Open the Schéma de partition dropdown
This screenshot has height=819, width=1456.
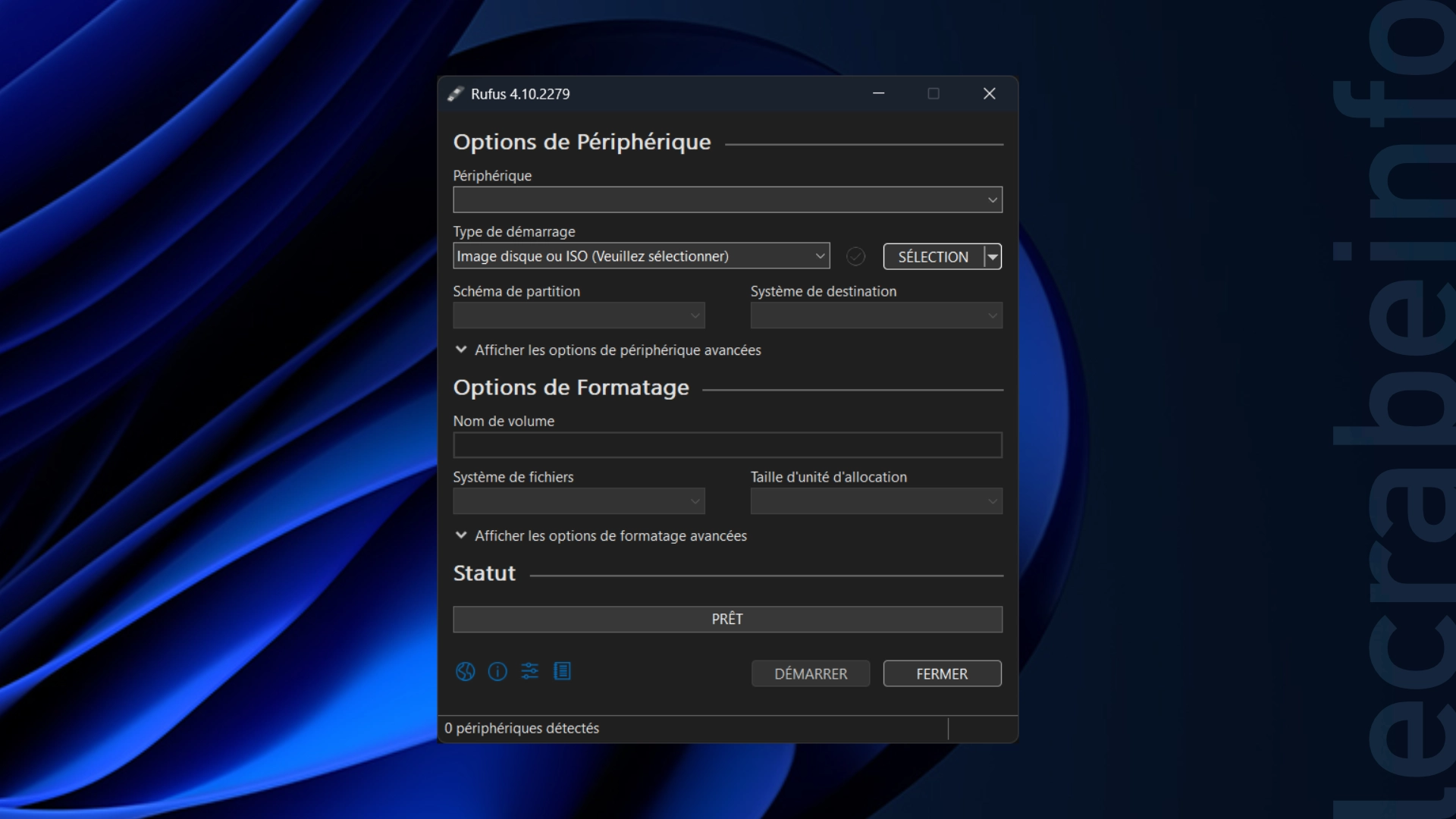click(x=579, y=315)
